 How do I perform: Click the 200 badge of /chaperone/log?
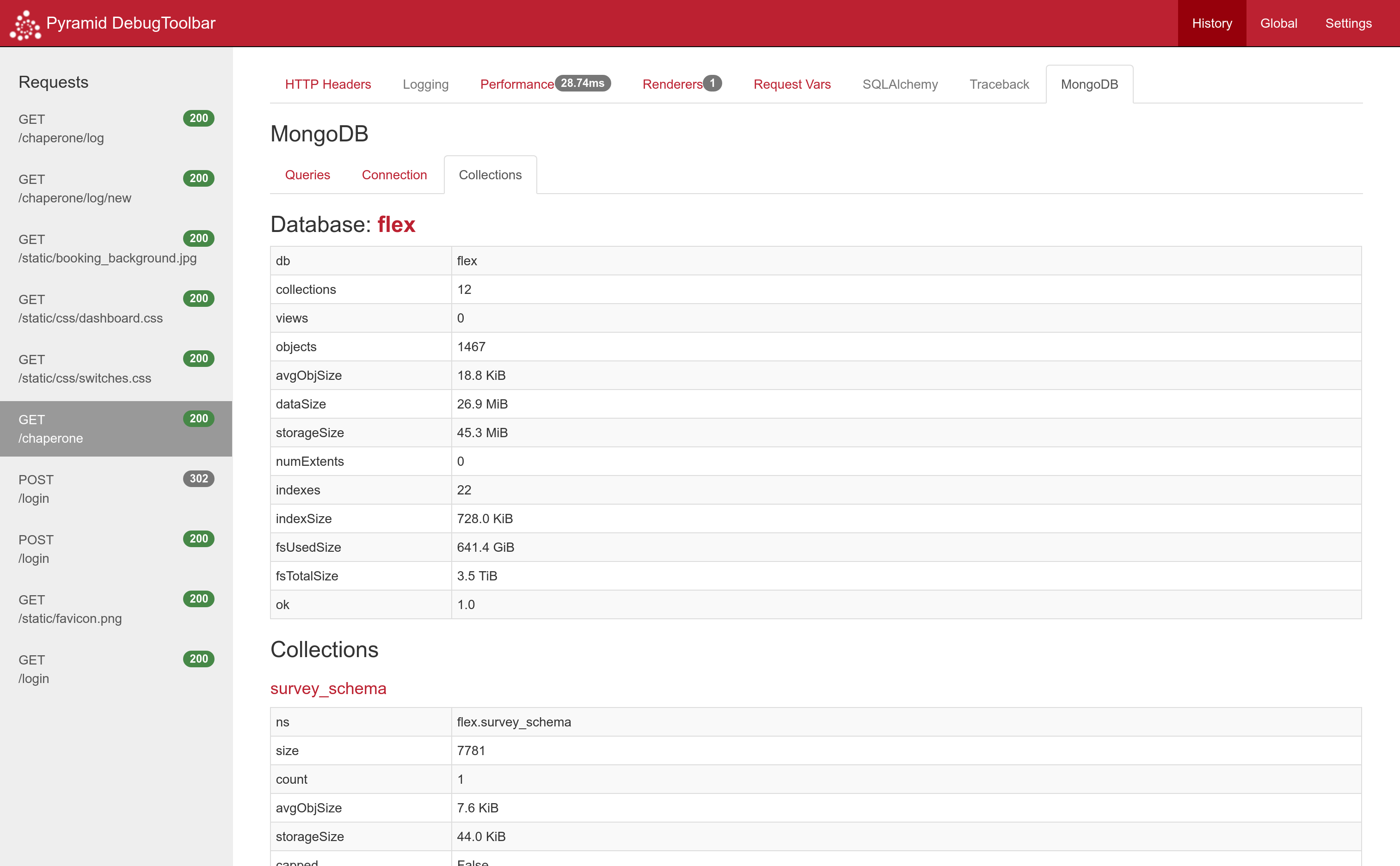pyautogui.click(x=199, y=119)
